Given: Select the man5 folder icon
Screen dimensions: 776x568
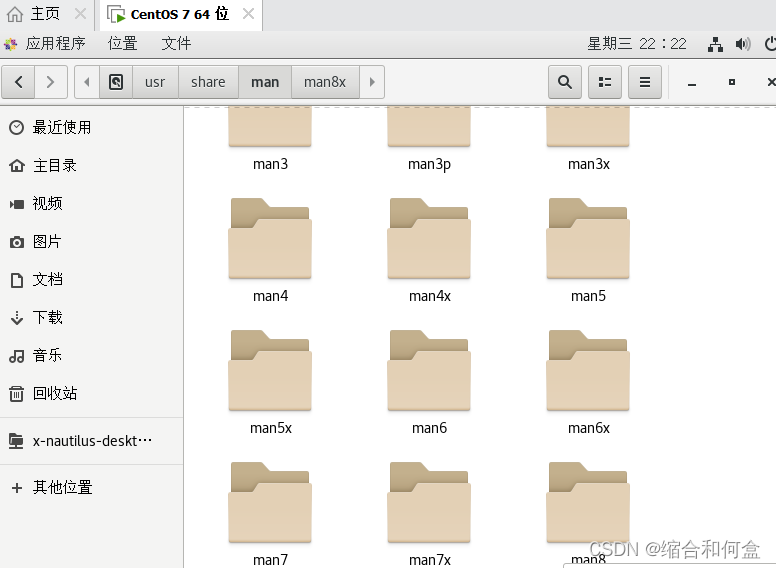Looking at the screenshot, I should click(x=588, y=238).
